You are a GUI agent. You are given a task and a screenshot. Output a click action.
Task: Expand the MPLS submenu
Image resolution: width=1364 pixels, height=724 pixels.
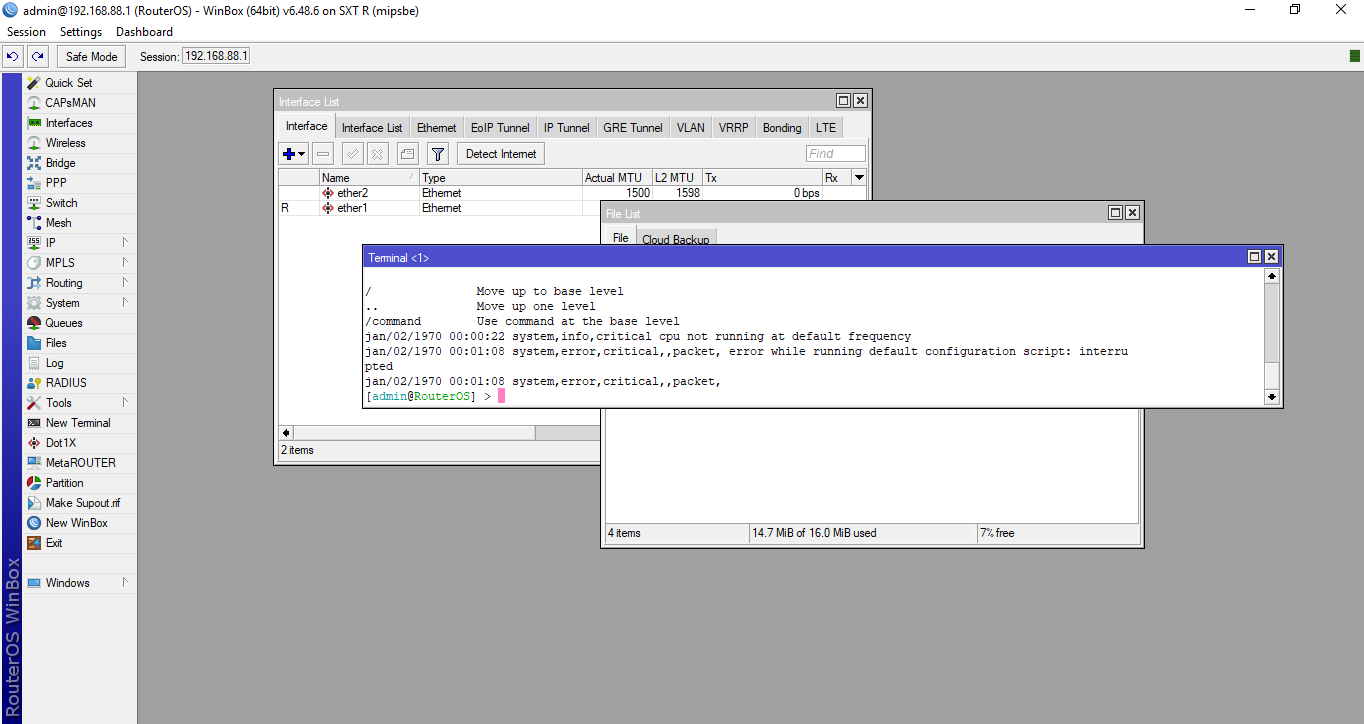125,263
